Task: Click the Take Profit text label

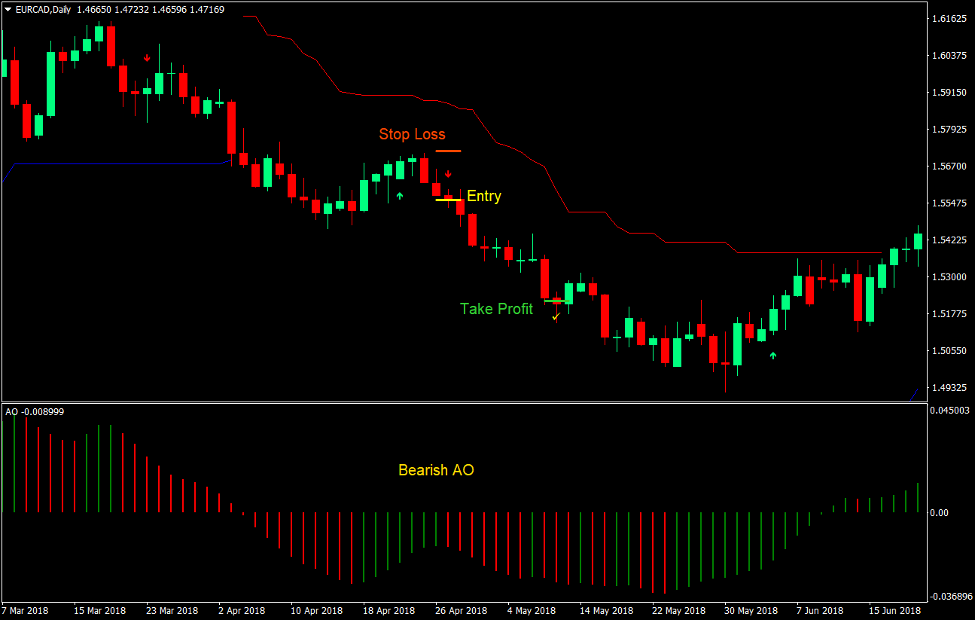Action: pyautogui.click(x=495, y=309)
